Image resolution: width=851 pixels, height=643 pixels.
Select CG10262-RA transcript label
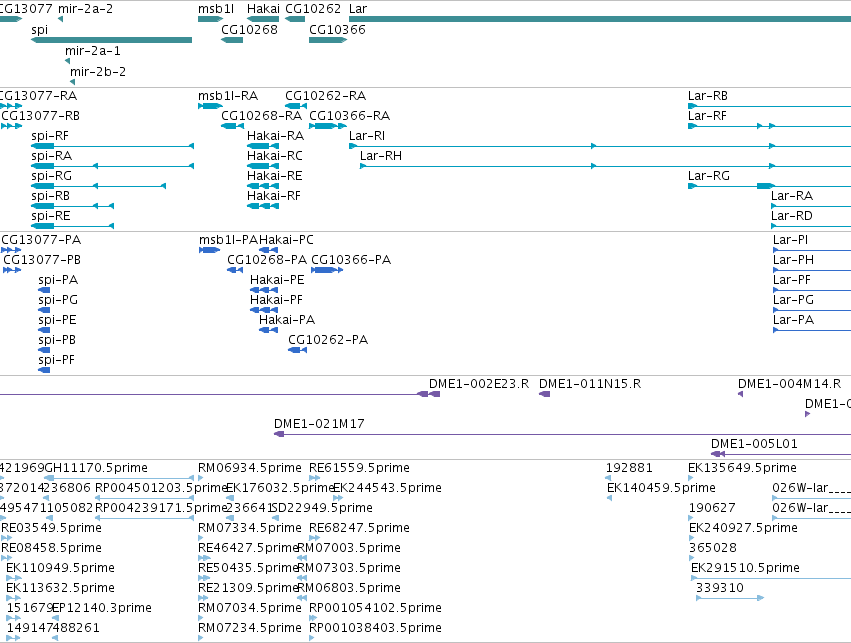pyautogui.click(x=326, y=96)
